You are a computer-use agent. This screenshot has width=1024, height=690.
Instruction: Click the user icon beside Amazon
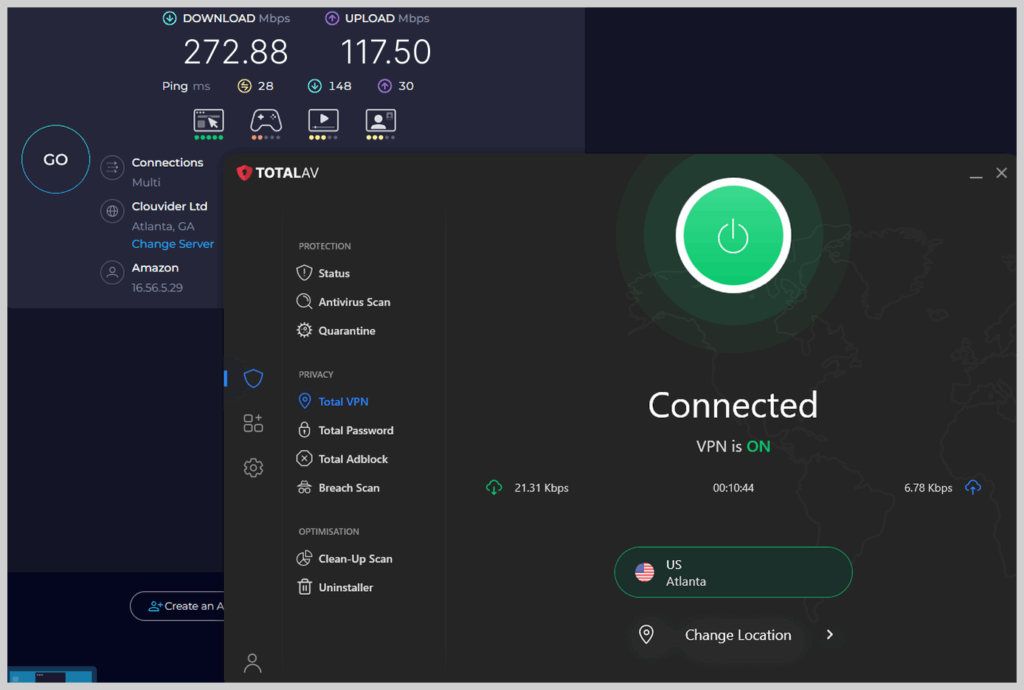point(112,272)
